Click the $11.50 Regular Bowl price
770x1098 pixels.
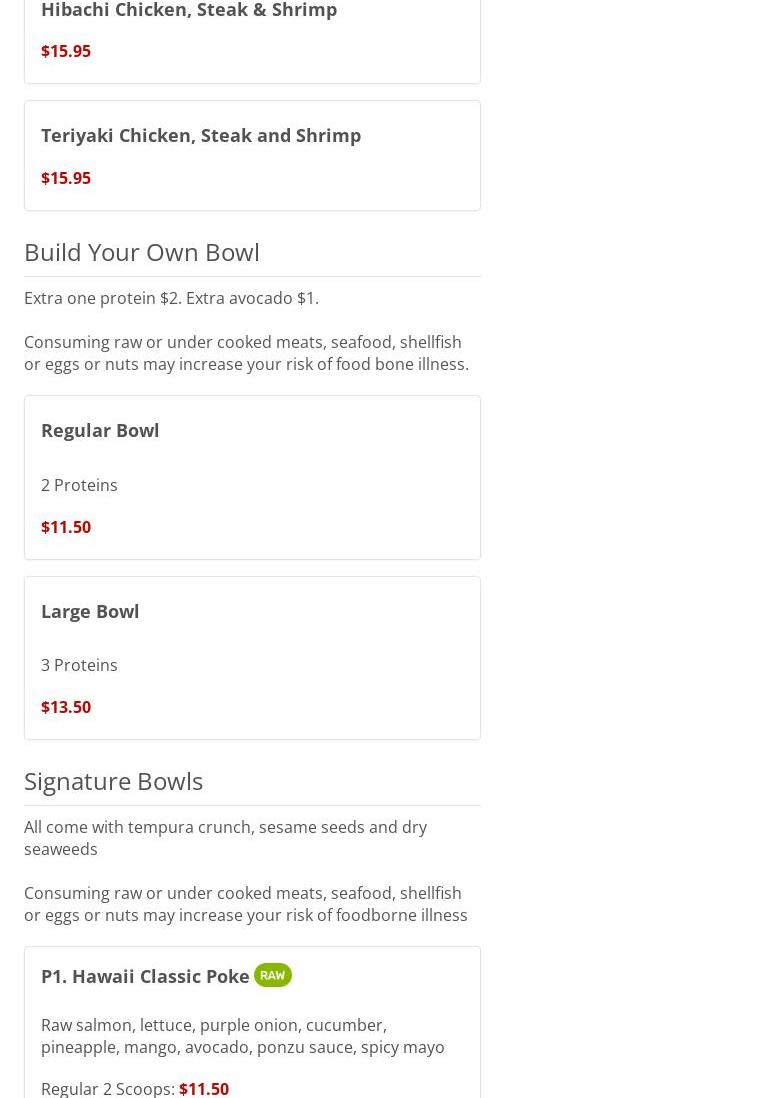[66, 527]
